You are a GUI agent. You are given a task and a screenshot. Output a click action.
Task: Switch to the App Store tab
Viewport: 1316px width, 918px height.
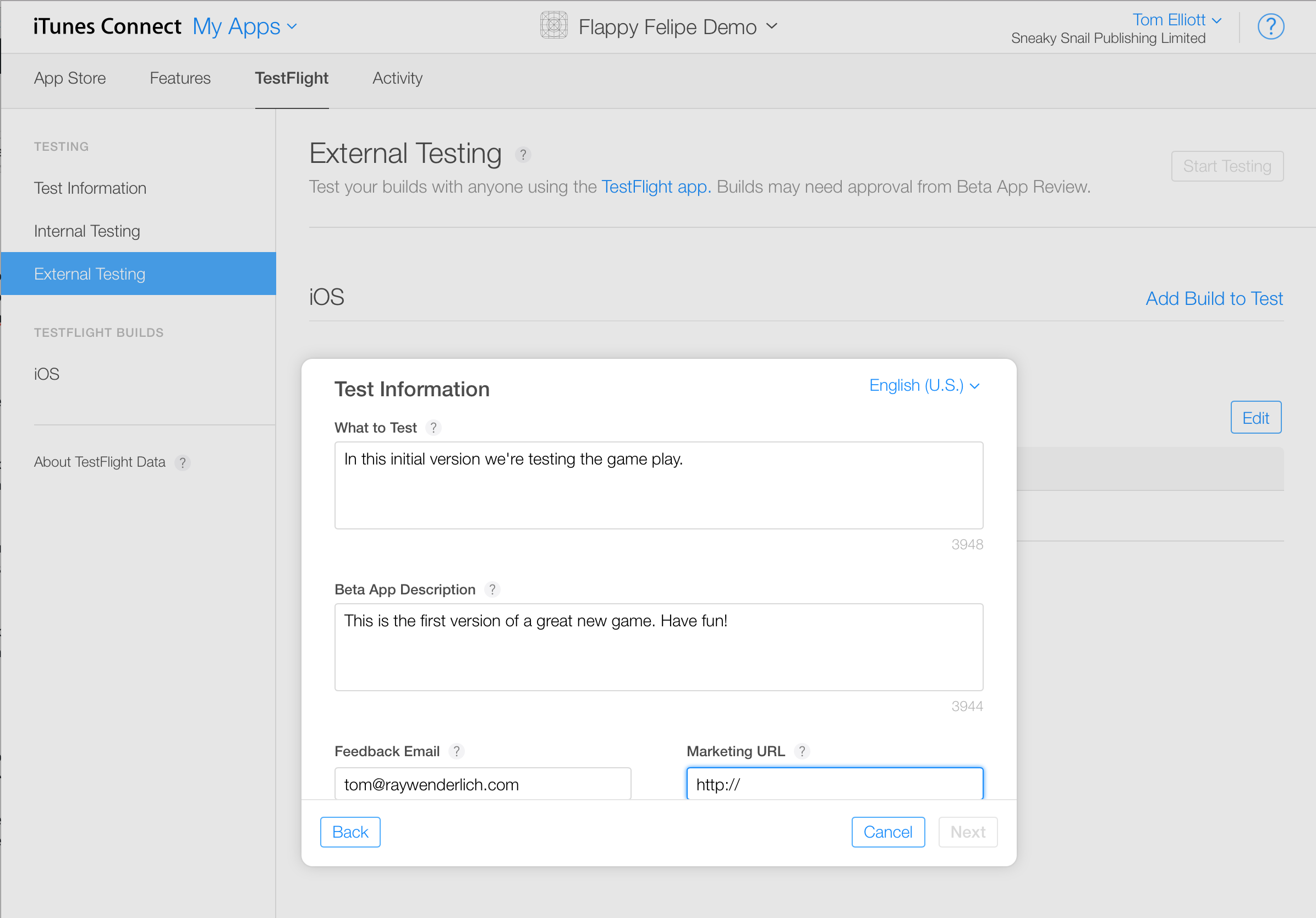coord(70,78)
